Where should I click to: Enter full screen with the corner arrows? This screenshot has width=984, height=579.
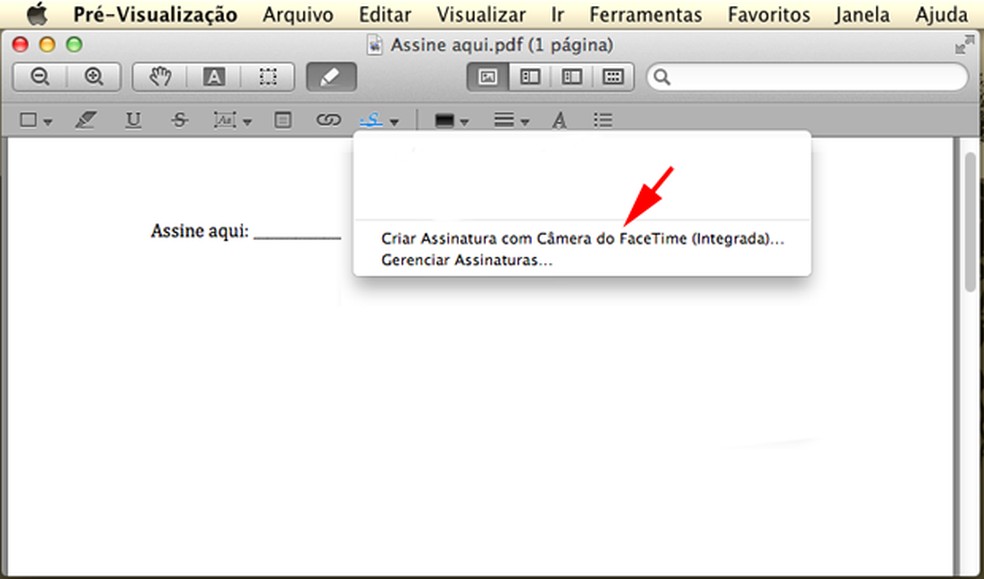[x=964, y=45]
